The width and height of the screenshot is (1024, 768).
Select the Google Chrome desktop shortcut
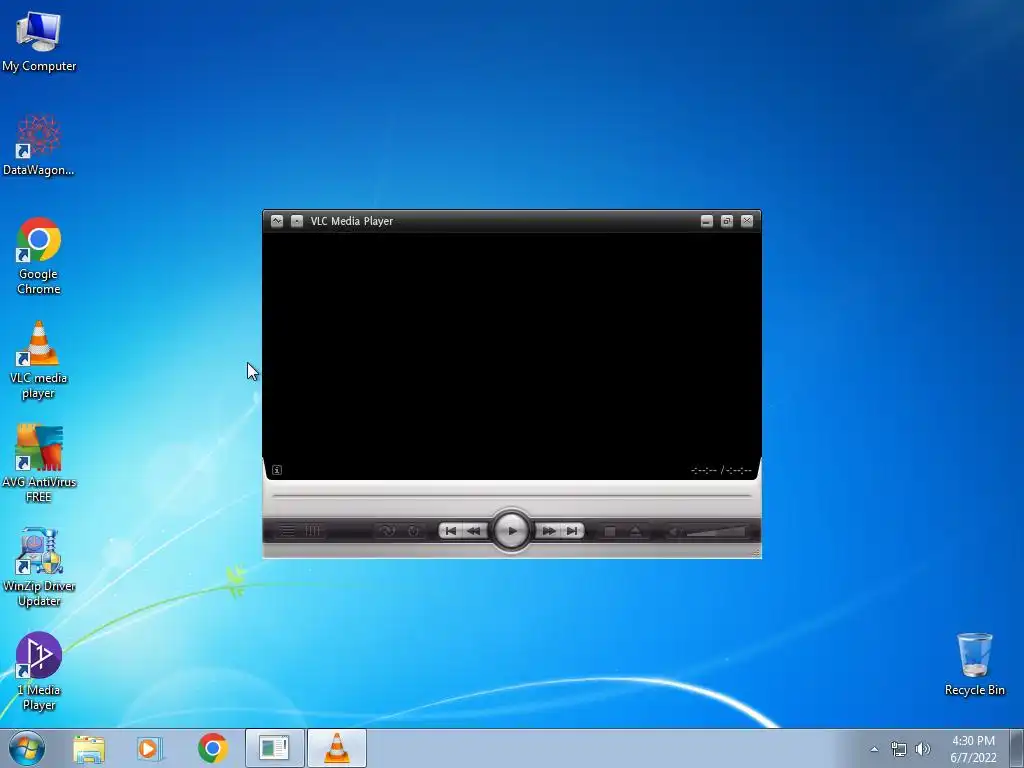tap(39, 256)
